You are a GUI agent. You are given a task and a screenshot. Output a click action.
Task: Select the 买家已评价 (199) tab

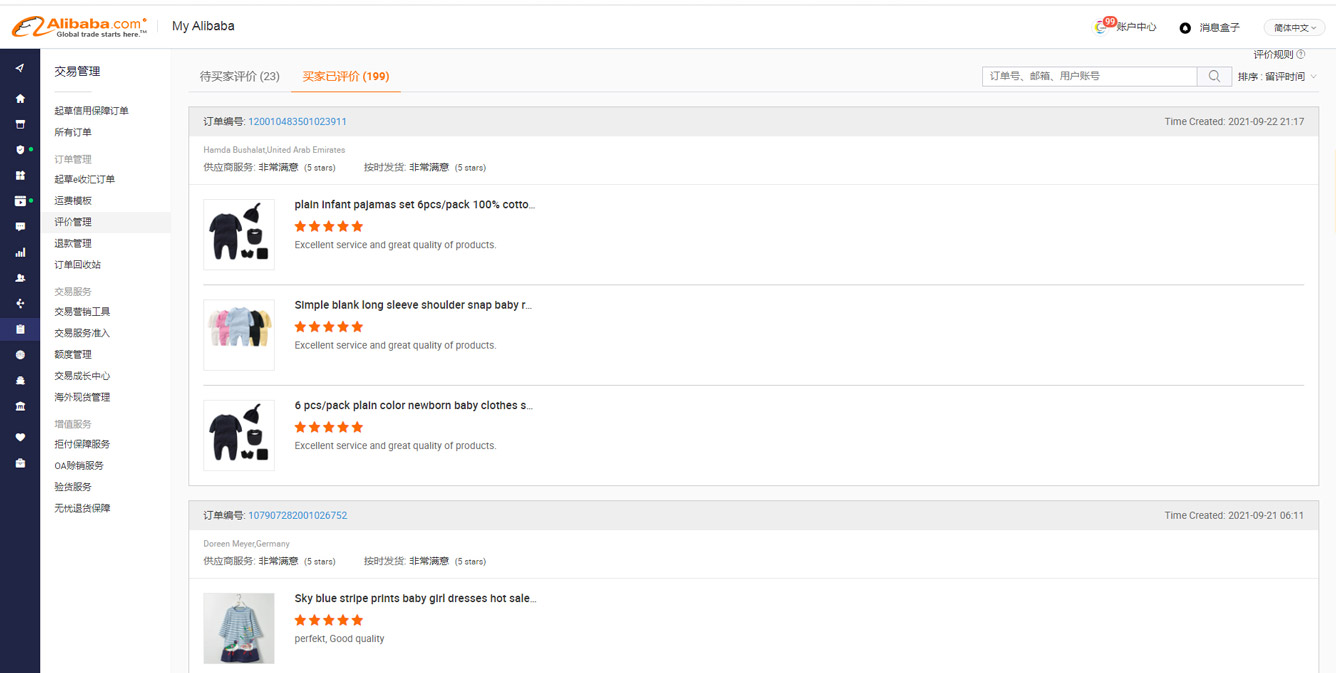click(346, 76)
